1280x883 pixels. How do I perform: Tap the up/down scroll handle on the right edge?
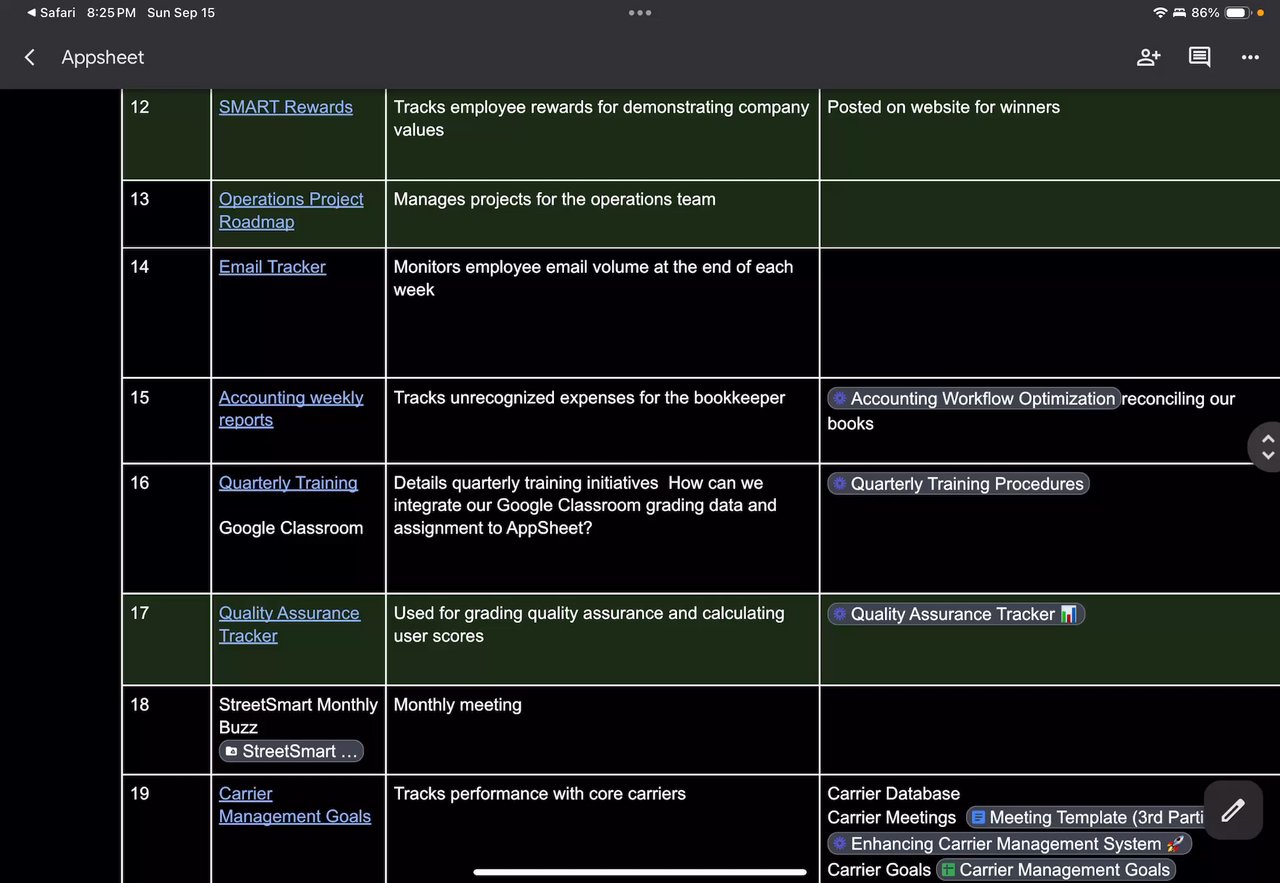(1267, 446)
